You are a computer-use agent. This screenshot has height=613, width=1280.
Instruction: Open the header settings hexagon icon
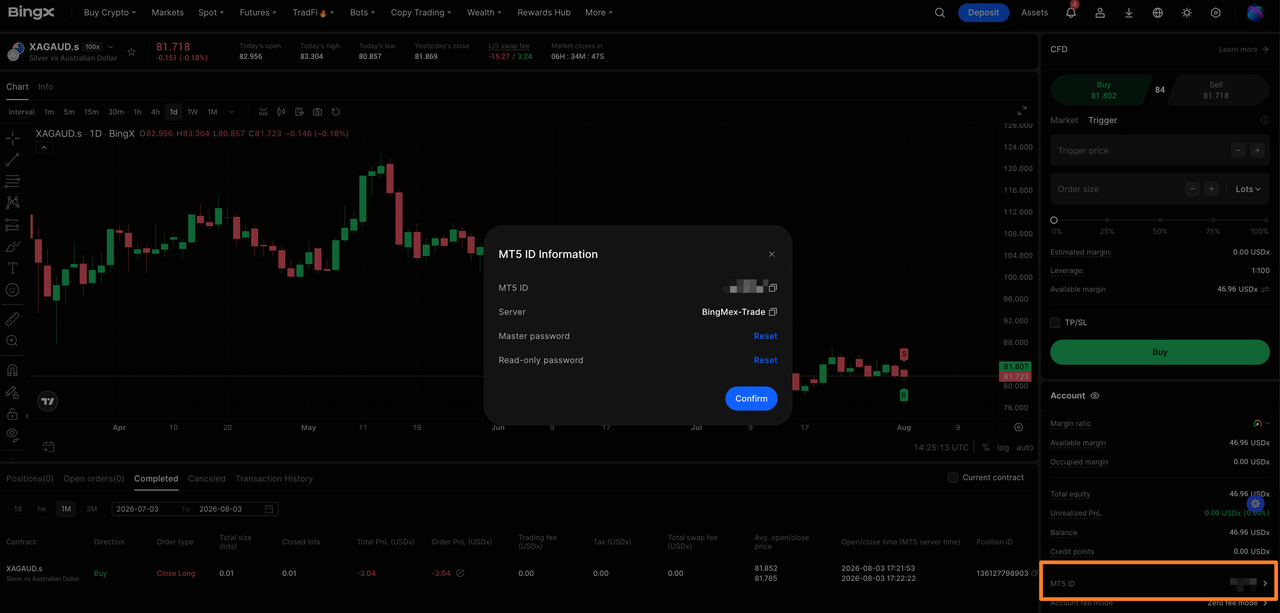pyautogui.click(x=1216, y=13)
